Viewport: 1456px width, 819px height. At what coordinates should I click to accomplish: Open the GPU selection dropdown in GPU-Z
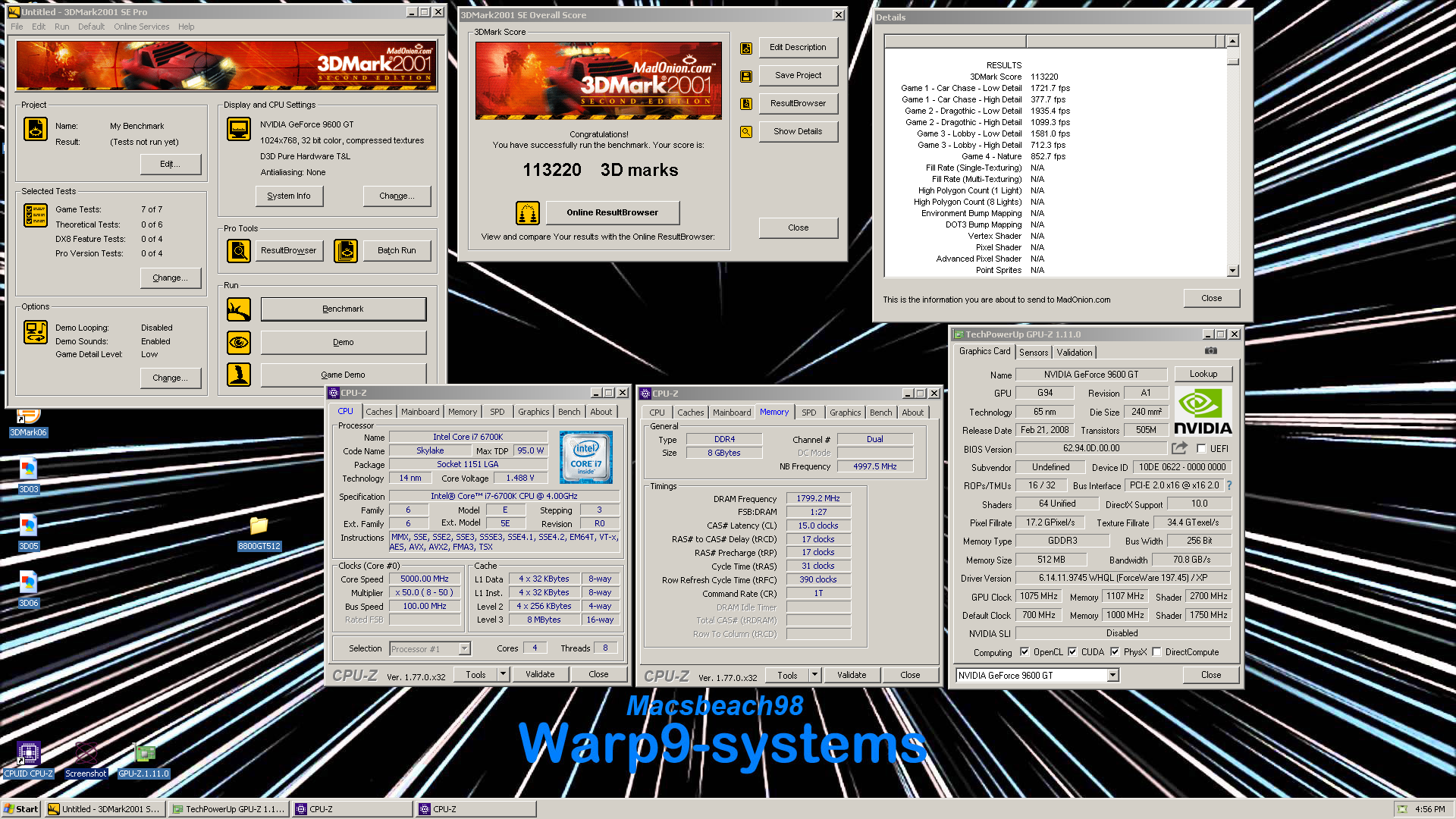coord(1112,676)
